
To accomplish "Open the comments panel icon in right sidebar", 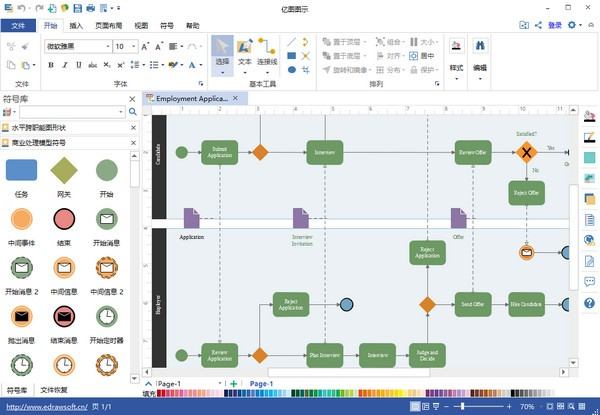I will pos(589,282).
